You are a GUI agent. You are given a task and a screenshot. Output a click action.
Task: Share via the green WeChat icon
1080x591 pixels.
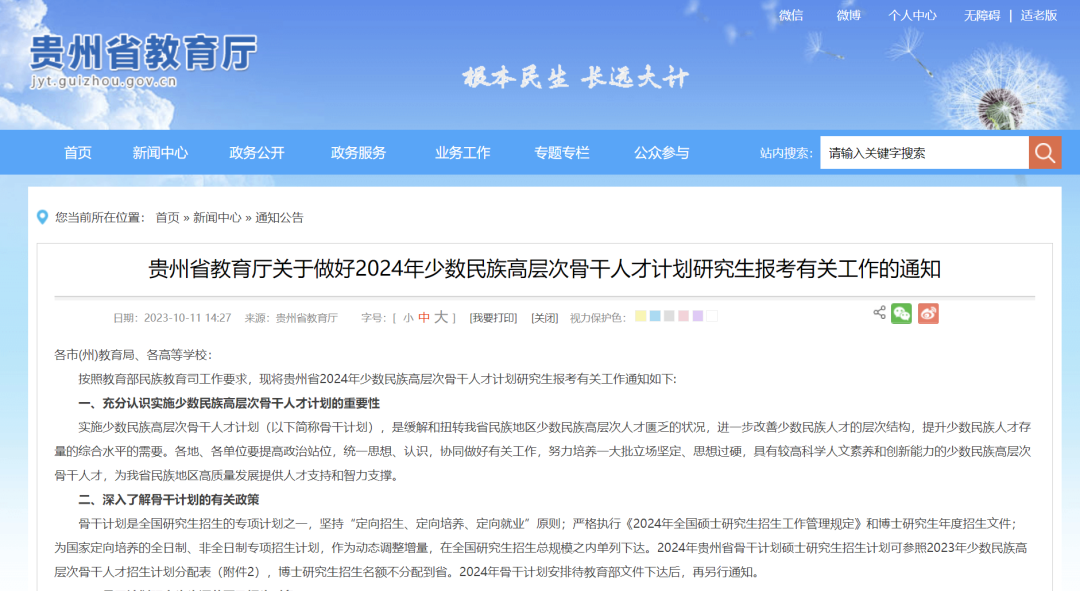(901, 314)
